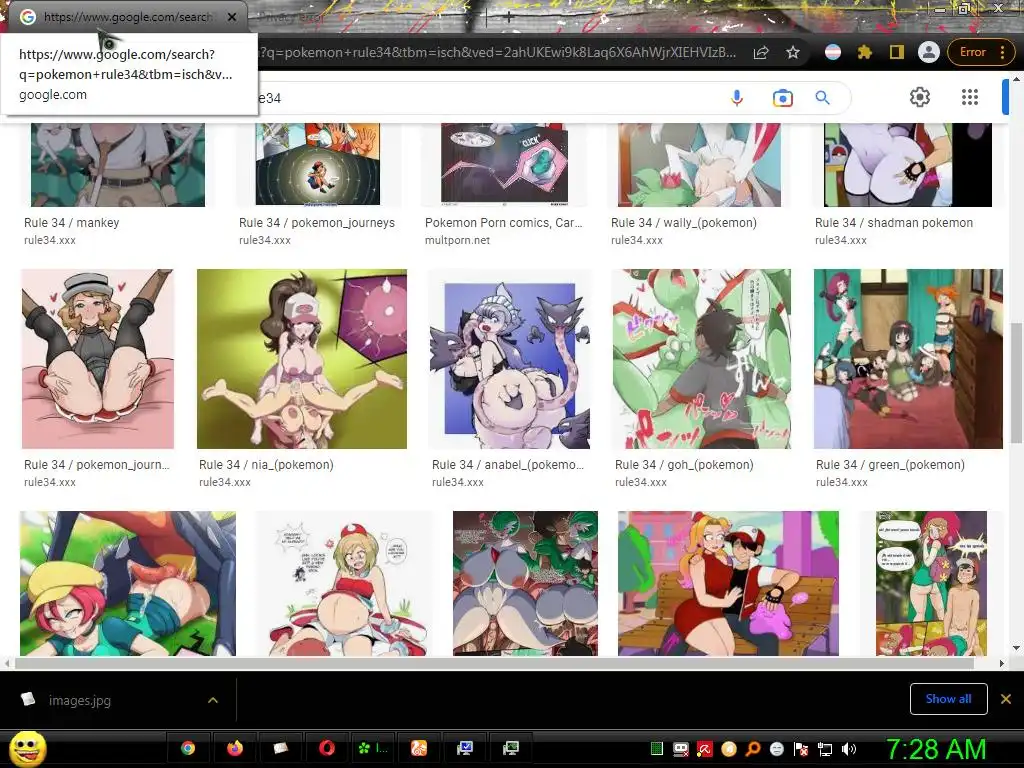Expand options chevron for images.jpg download
Image resolution: width=1024 pixels, height=768 pixels.
[x=213, y=700]
